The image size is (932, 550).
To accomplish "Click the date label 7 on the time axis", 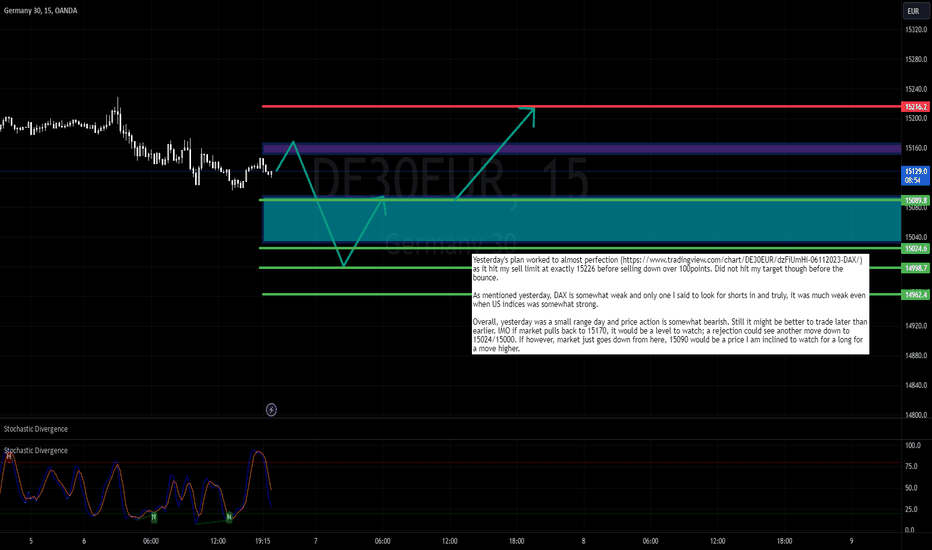I will click(x=316, y=541).
